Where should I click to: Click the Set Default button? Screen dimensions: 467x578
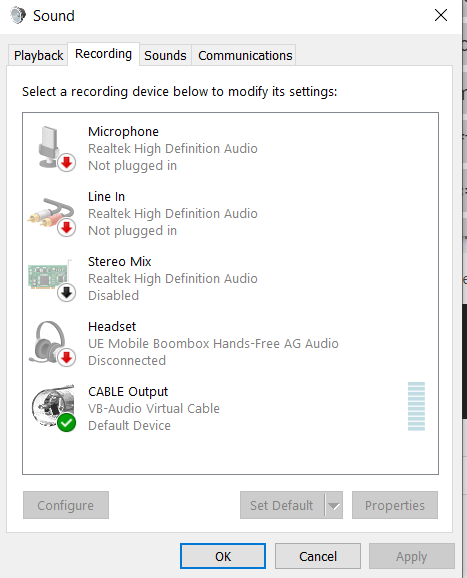point(282,505)
